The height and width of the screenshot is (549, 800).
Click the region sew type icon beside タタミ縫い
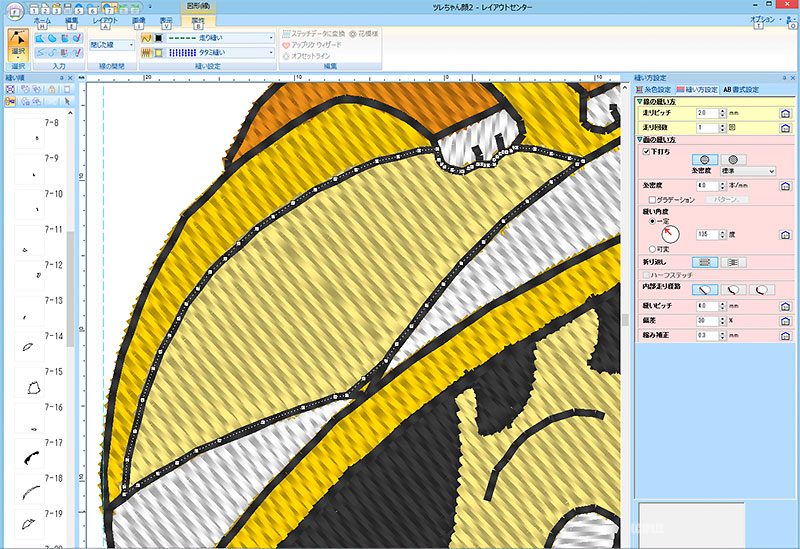click(x=145, y=53)
